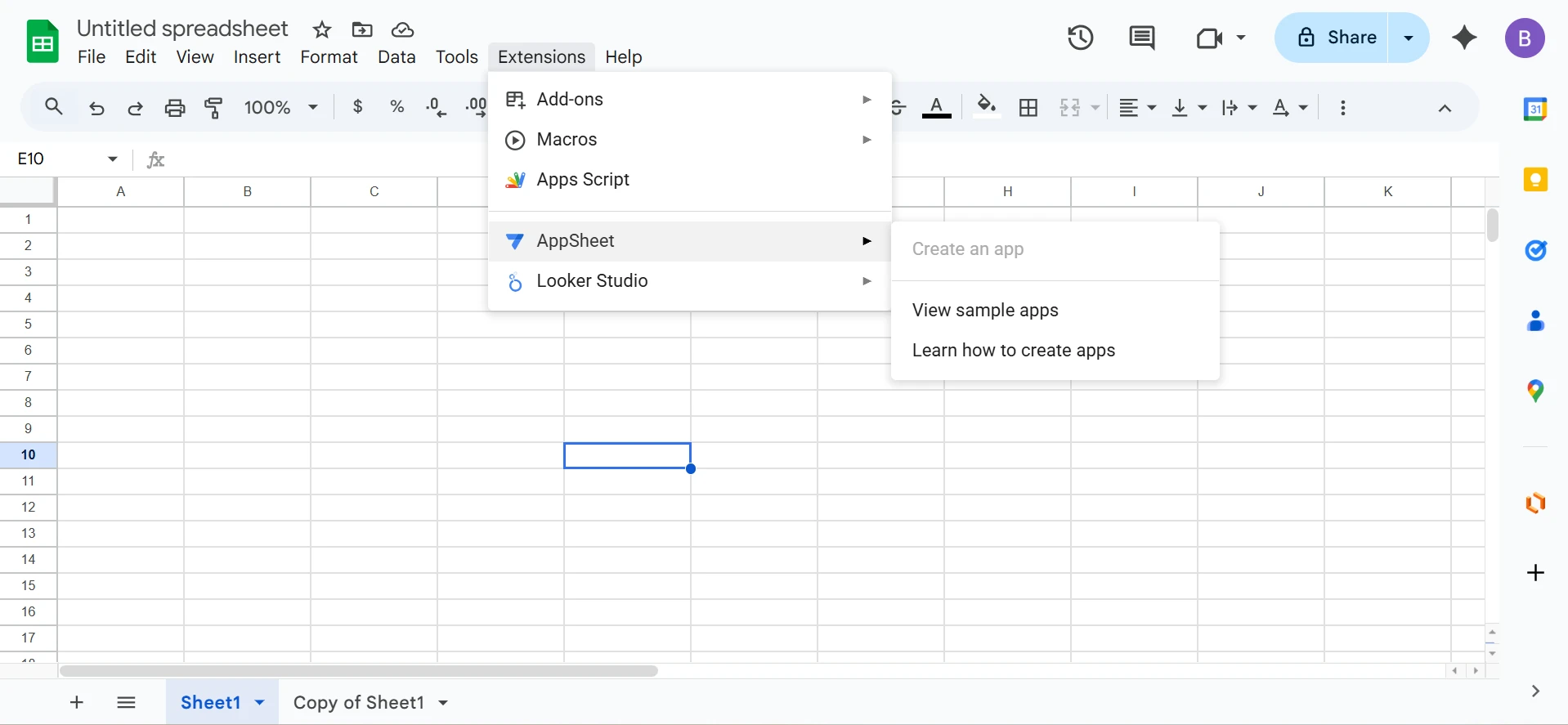Screen dimensions: 1568x725
Task: Start a Meet call with camera icon
Action: (x=1209, y=38)
